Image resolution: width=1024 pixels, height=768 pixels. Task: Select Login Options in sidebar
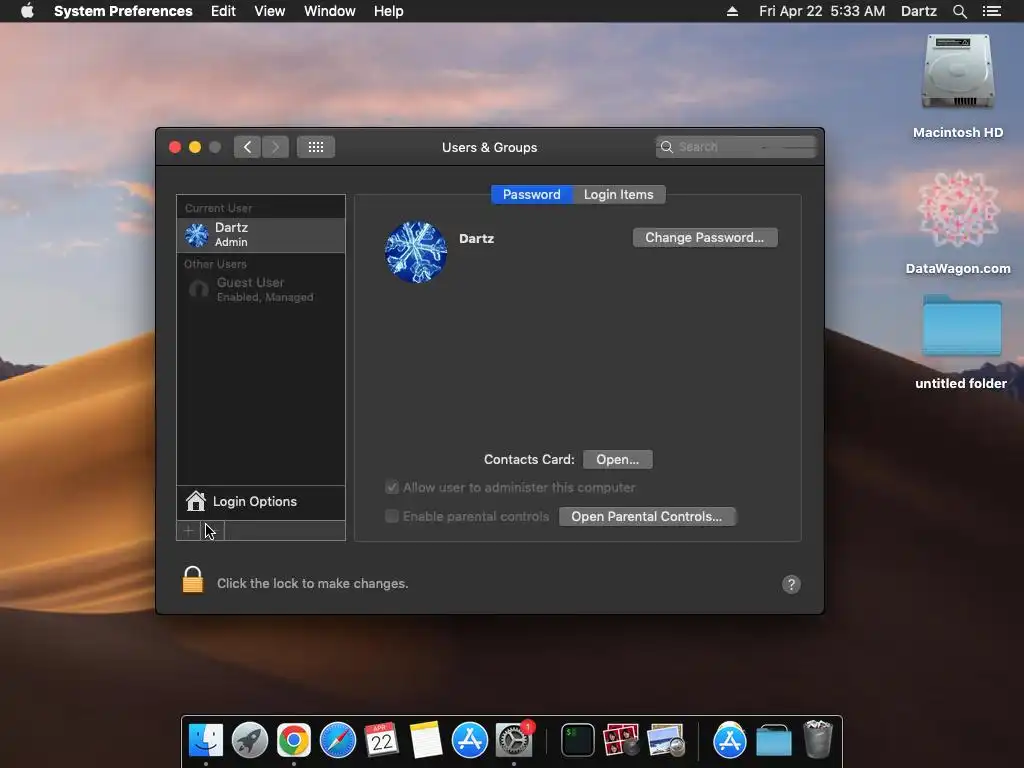tap(261, 502)
